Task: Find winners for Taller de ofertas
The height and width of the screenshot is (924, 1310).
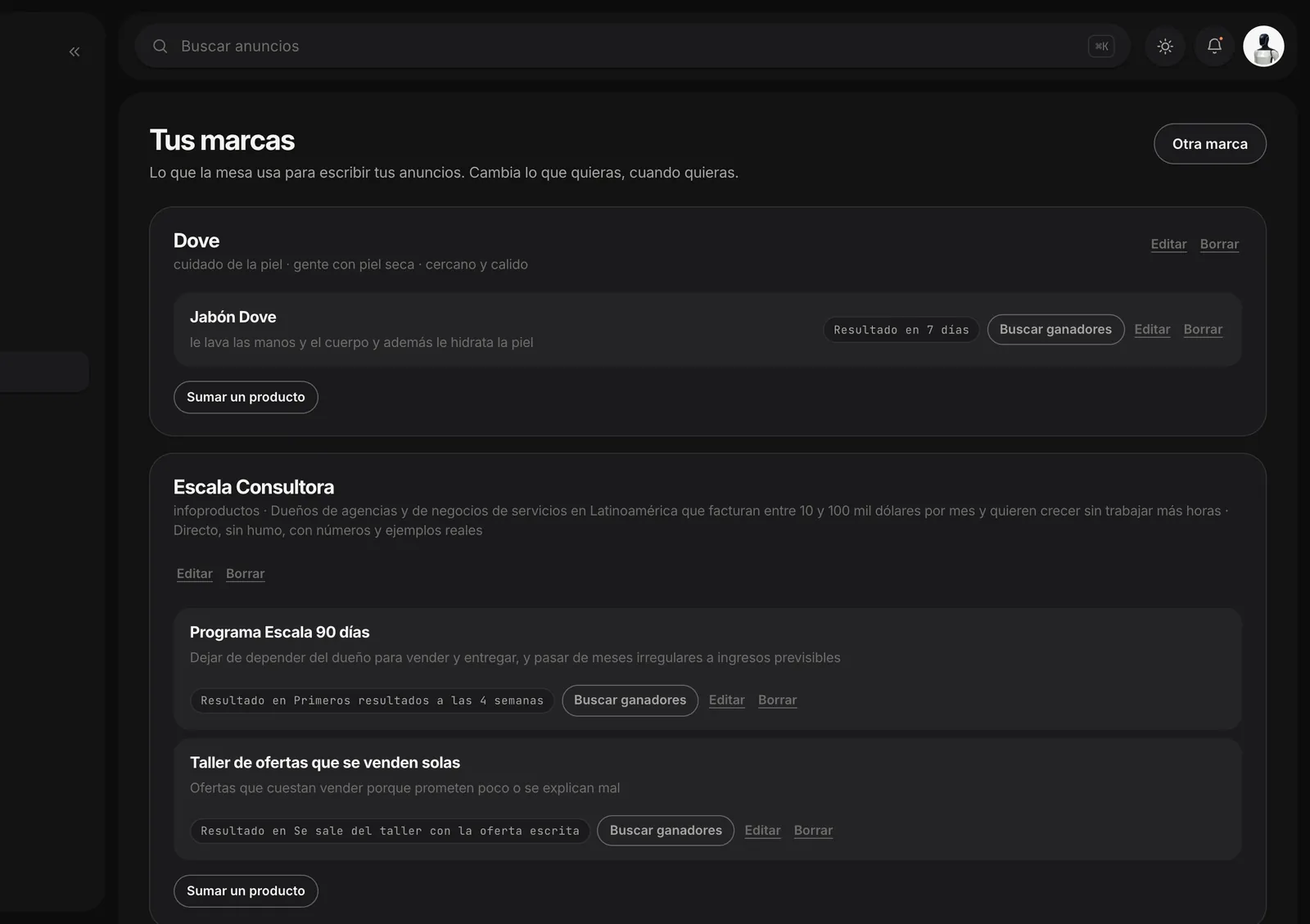Action: tap(666, 831)
